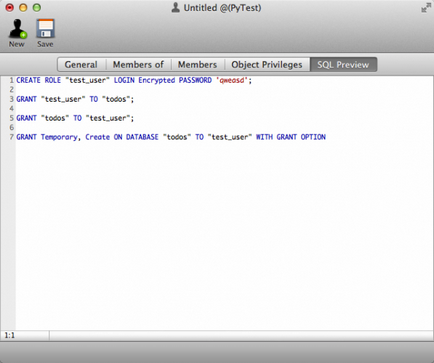Click line number 1 in the gutter
The width and height of the screenshot is (434, 363).
click(11, 80)
